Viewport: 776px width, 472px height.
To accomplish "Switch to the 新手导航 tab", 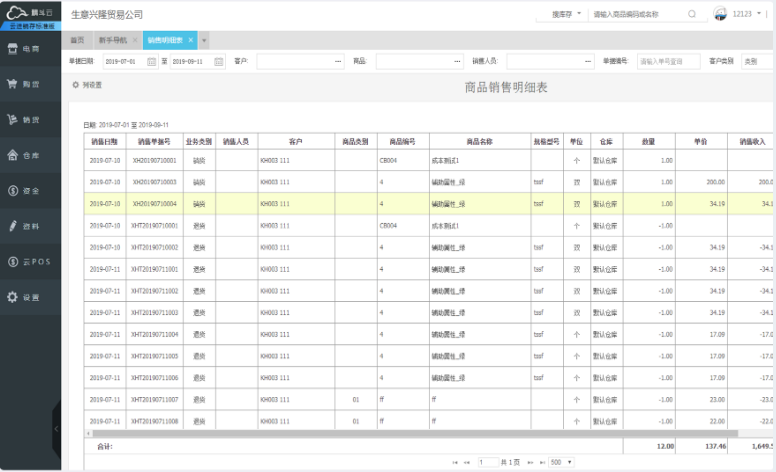I will 113,40.
